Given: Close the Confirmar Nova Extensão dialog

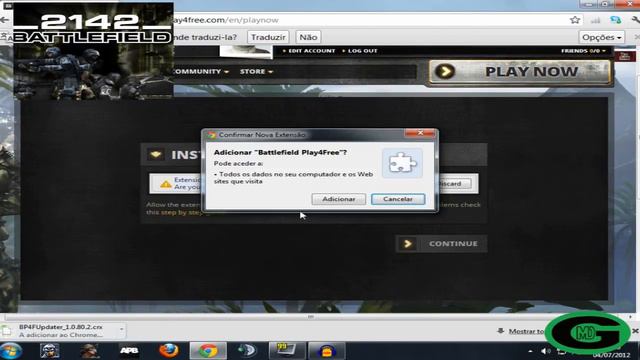Looking at the screenshot, I should tap(420, 133).
